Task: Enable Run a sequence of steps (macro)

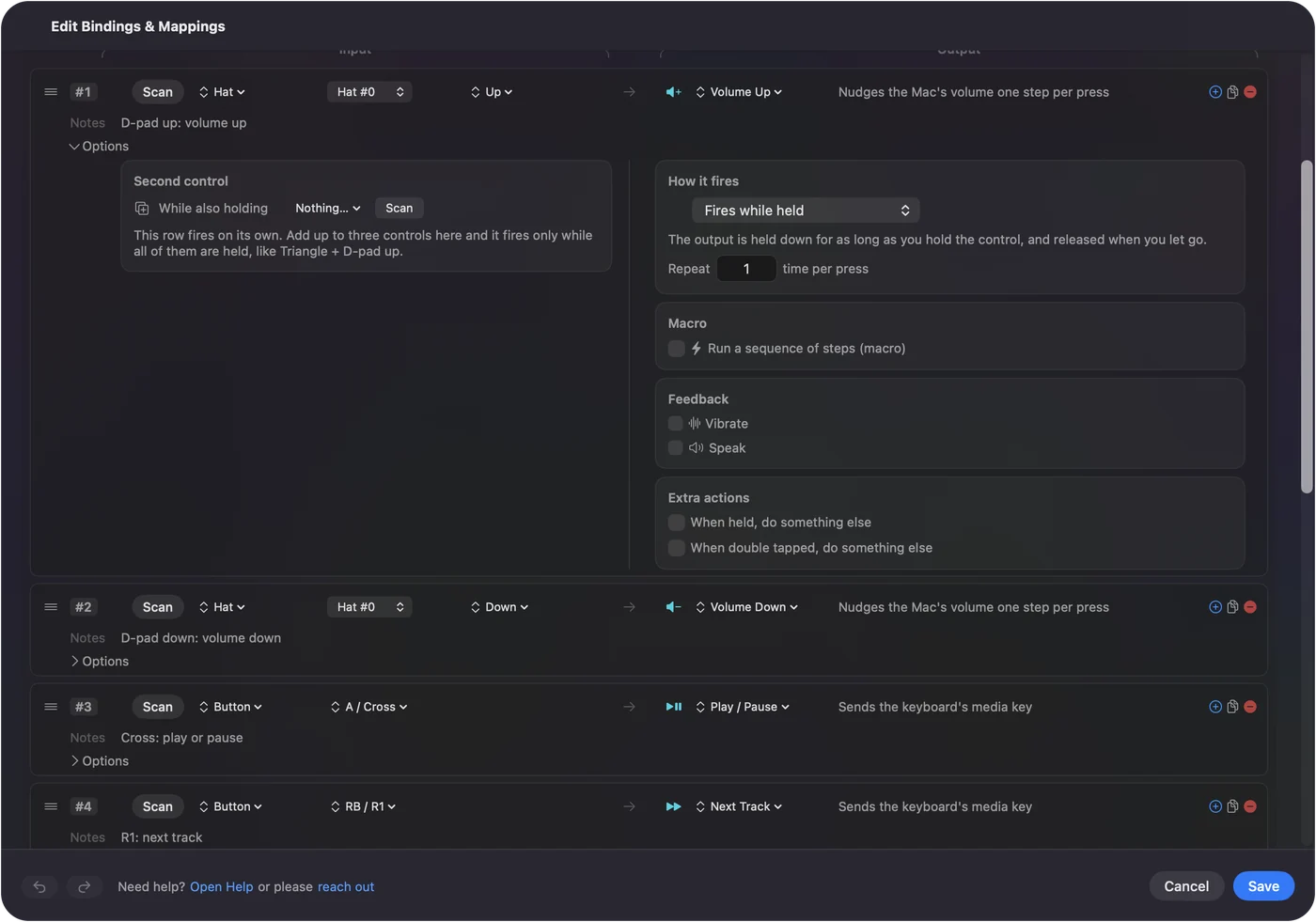Action: coord(677,349)
